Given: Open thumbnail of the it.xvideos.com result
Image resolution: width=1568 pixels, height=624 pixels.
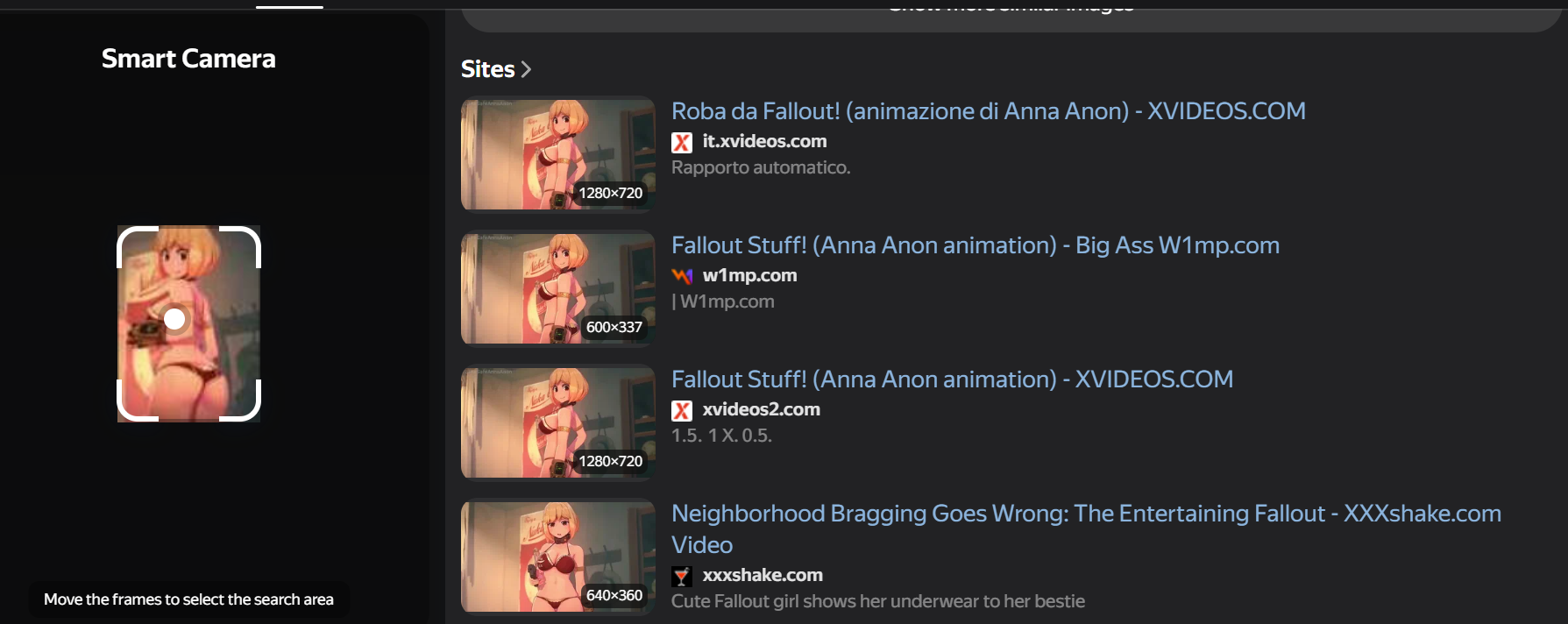Looking at the screenshot, I should pyautogui.click(x=558, y=154).
